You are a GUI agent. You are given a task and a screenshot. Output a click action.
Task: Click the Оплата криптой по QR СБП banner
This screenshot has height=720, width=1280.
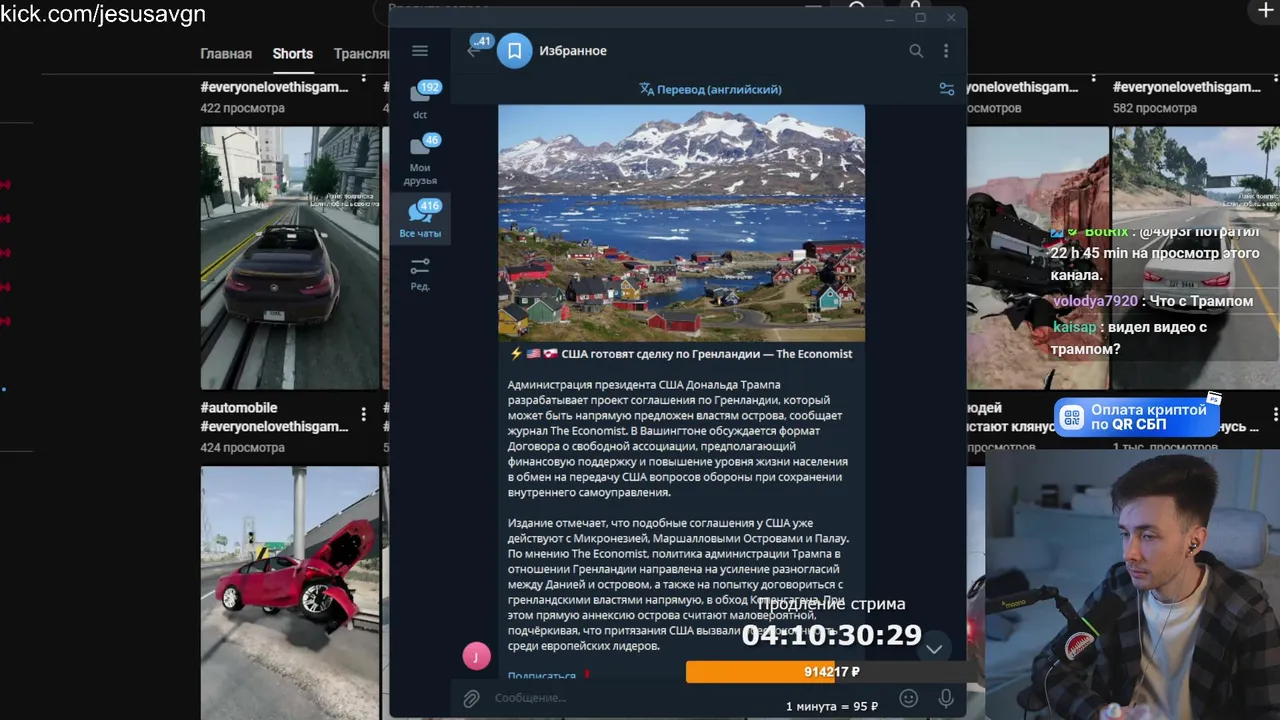point(1137,417)
